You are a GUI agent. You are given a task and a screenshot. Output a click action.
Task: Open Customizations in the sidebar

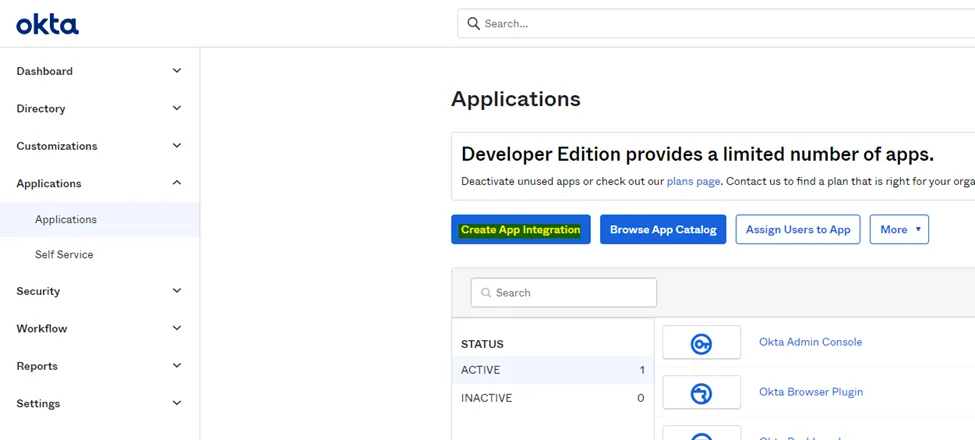point(57,146)
